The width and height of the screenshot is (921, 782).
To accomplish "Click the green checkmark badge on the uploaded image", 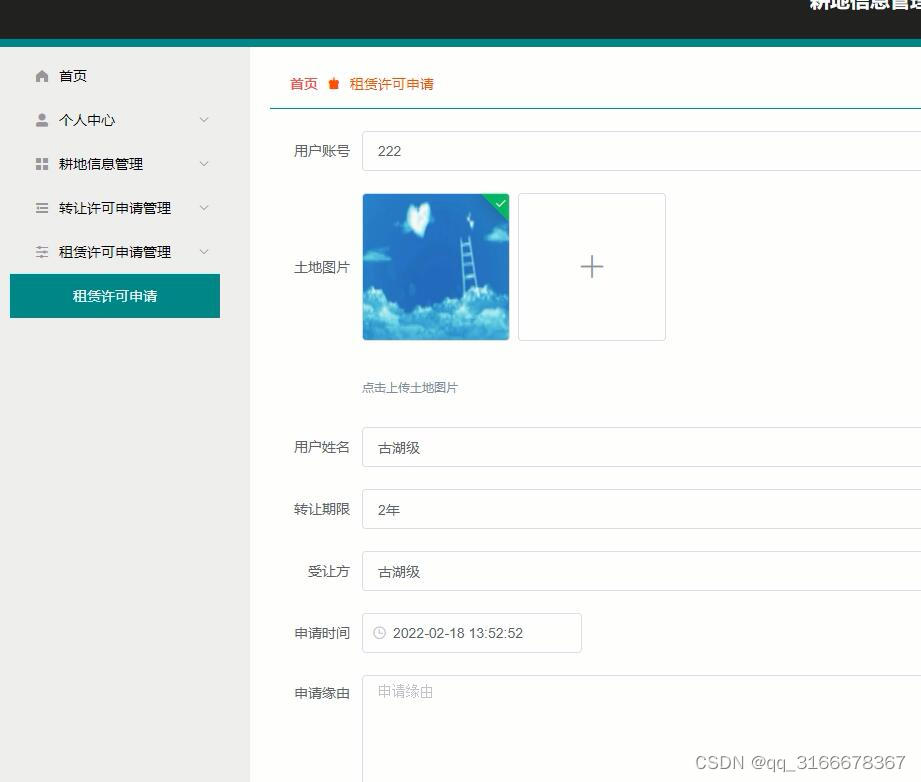I will pos(499,203).
